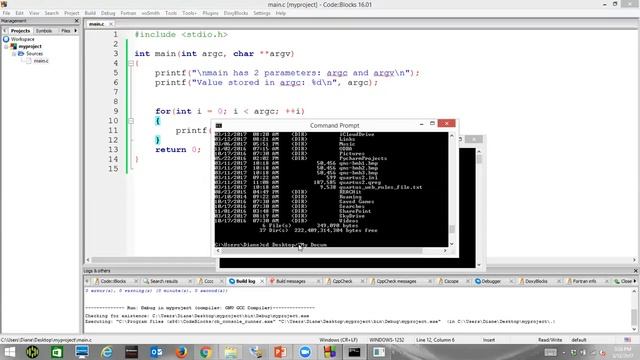Open the File menu

(x=6, y=13)
